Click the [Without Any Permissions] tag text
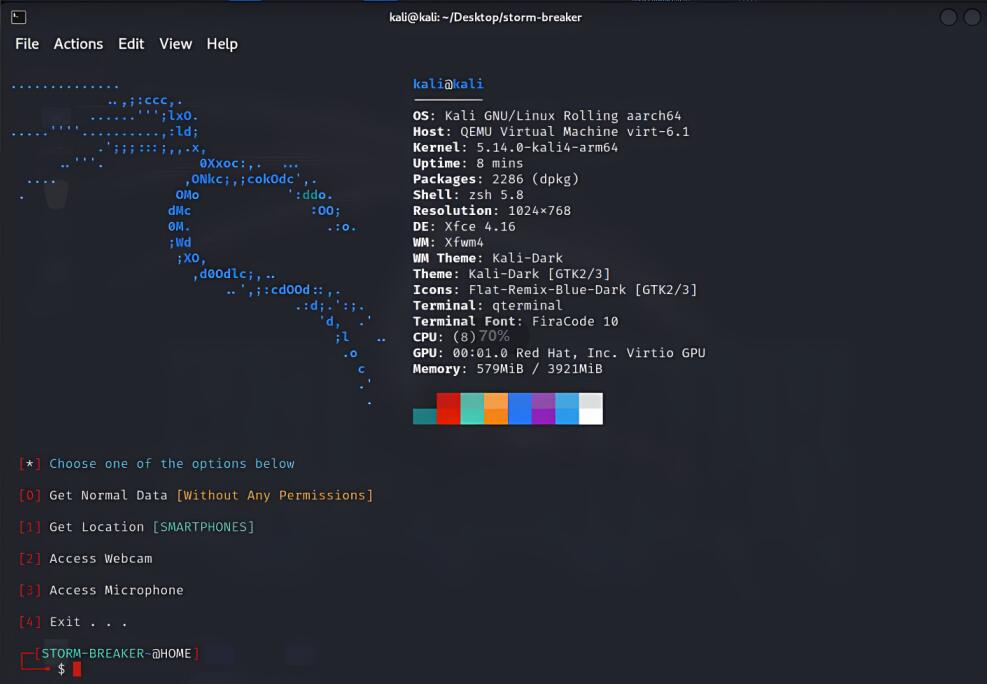Viewport: 987px width, 684px height. coord(274,495)
